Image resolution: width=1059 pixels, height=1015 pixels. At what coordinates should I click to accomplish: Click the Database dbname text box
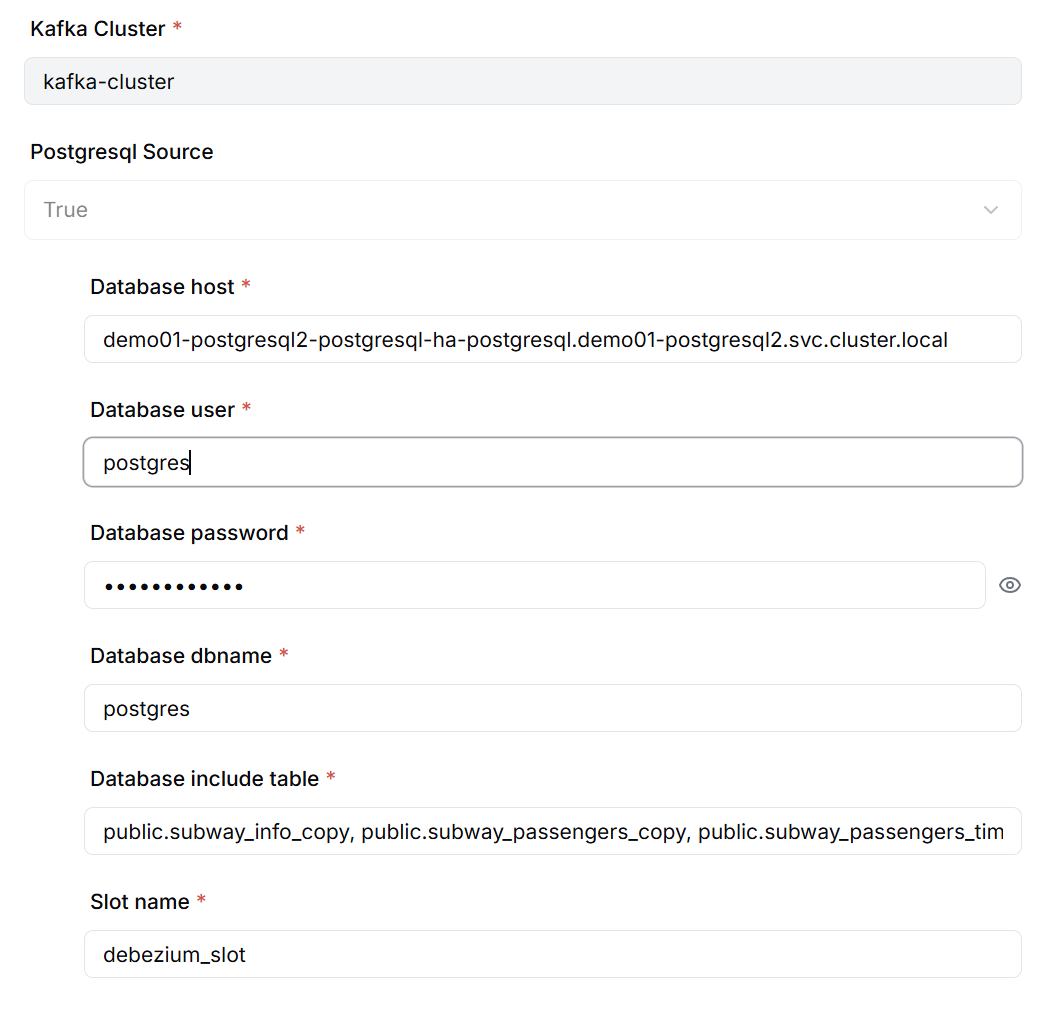[x=552, y=709]
